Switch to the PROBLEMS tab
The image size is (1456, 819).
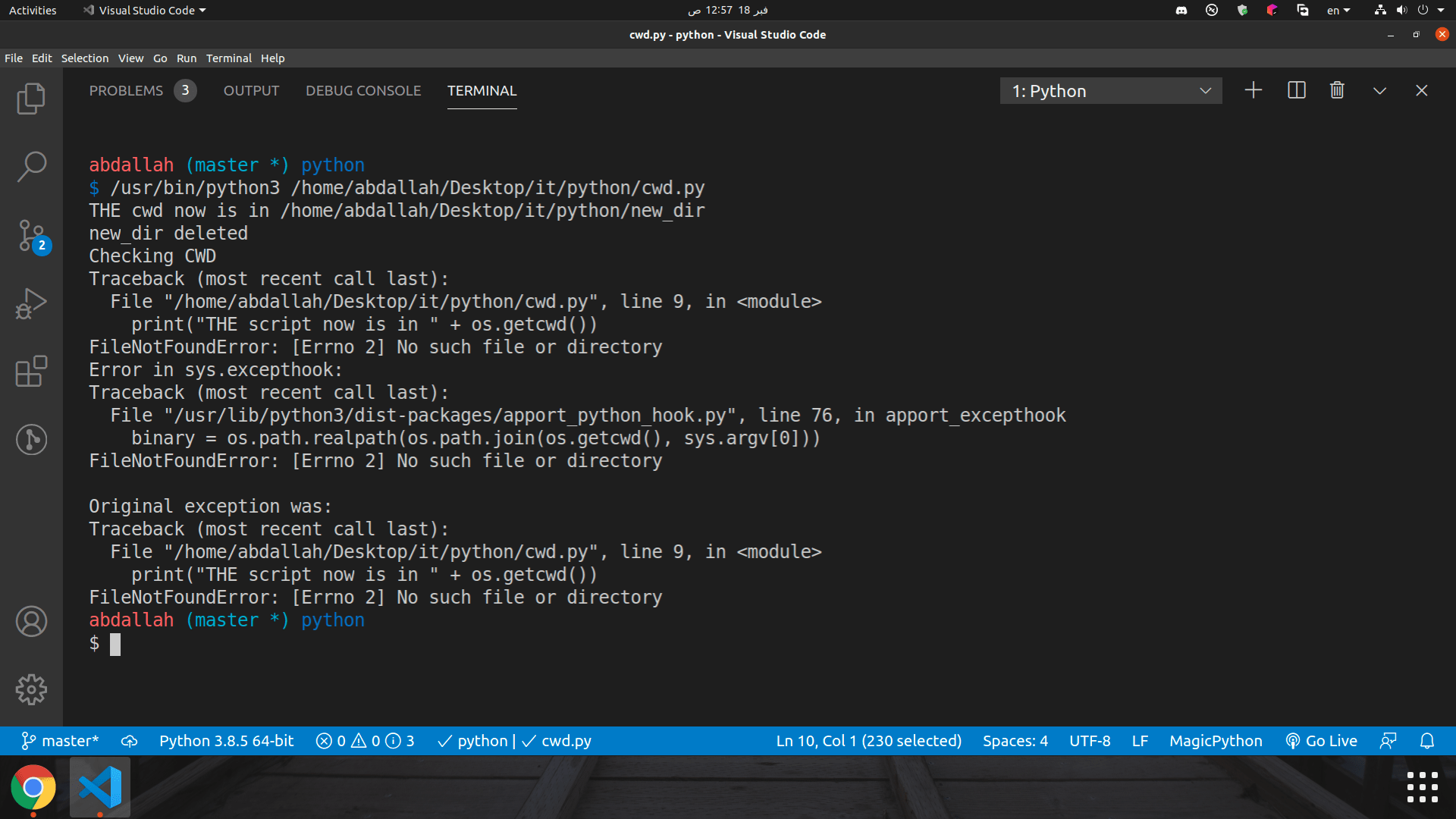[127, 91]
